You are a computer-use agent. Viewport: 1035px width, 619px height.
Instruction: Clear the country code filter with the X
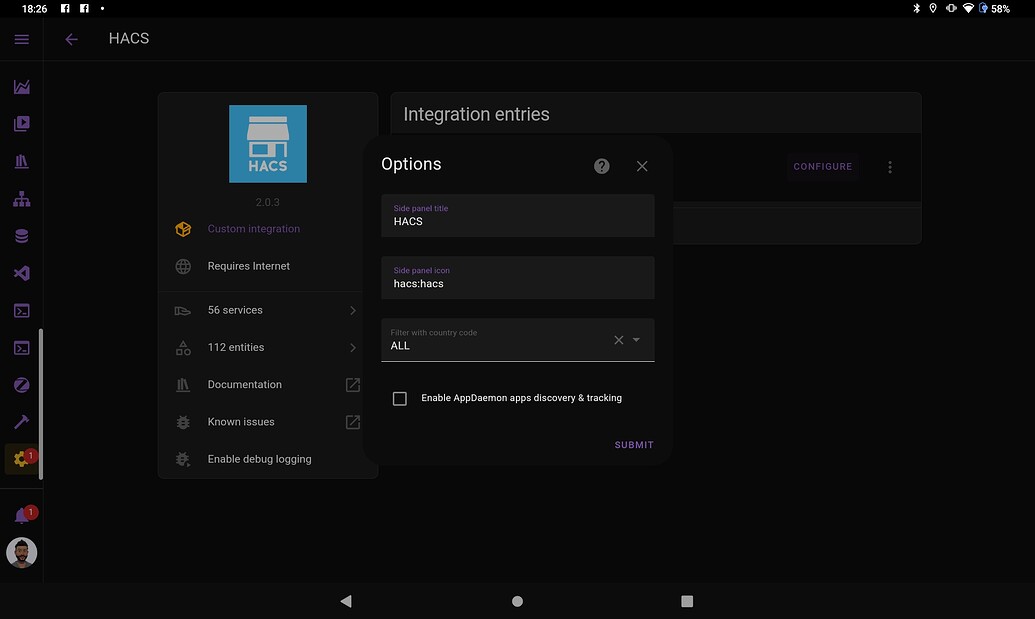coord(618,340)
